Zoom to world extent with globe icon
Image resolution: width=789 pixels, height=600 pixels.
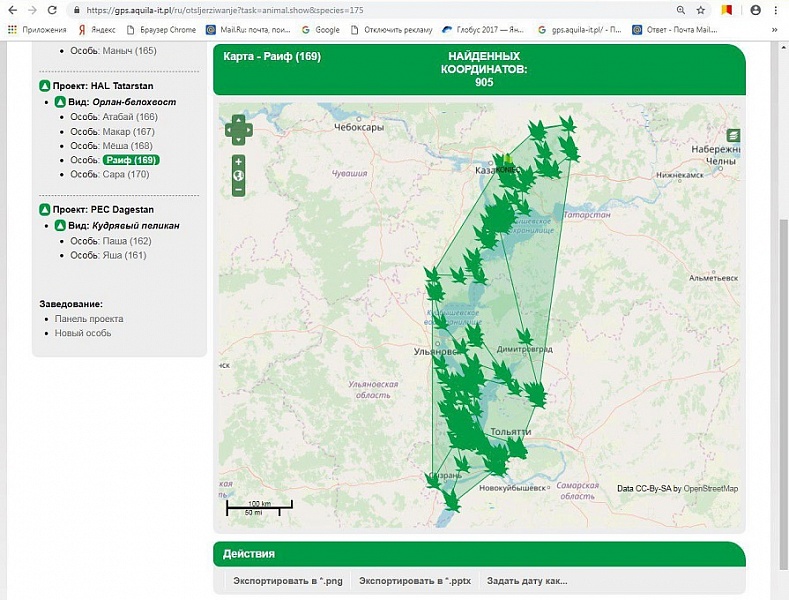tap(239, 176)
